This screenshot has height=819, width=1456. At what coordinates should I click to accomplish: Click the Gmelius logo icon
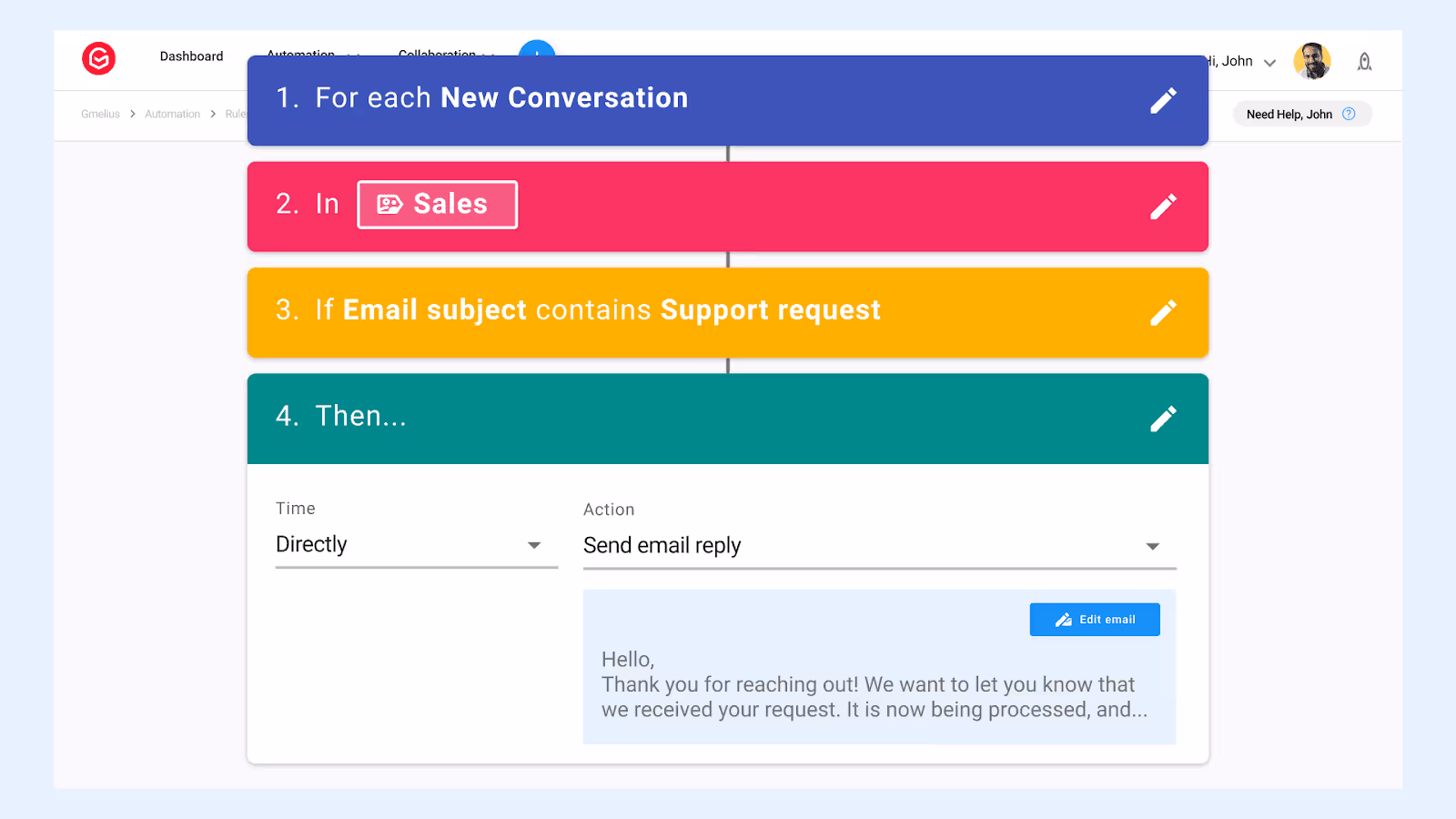[99, 58]
